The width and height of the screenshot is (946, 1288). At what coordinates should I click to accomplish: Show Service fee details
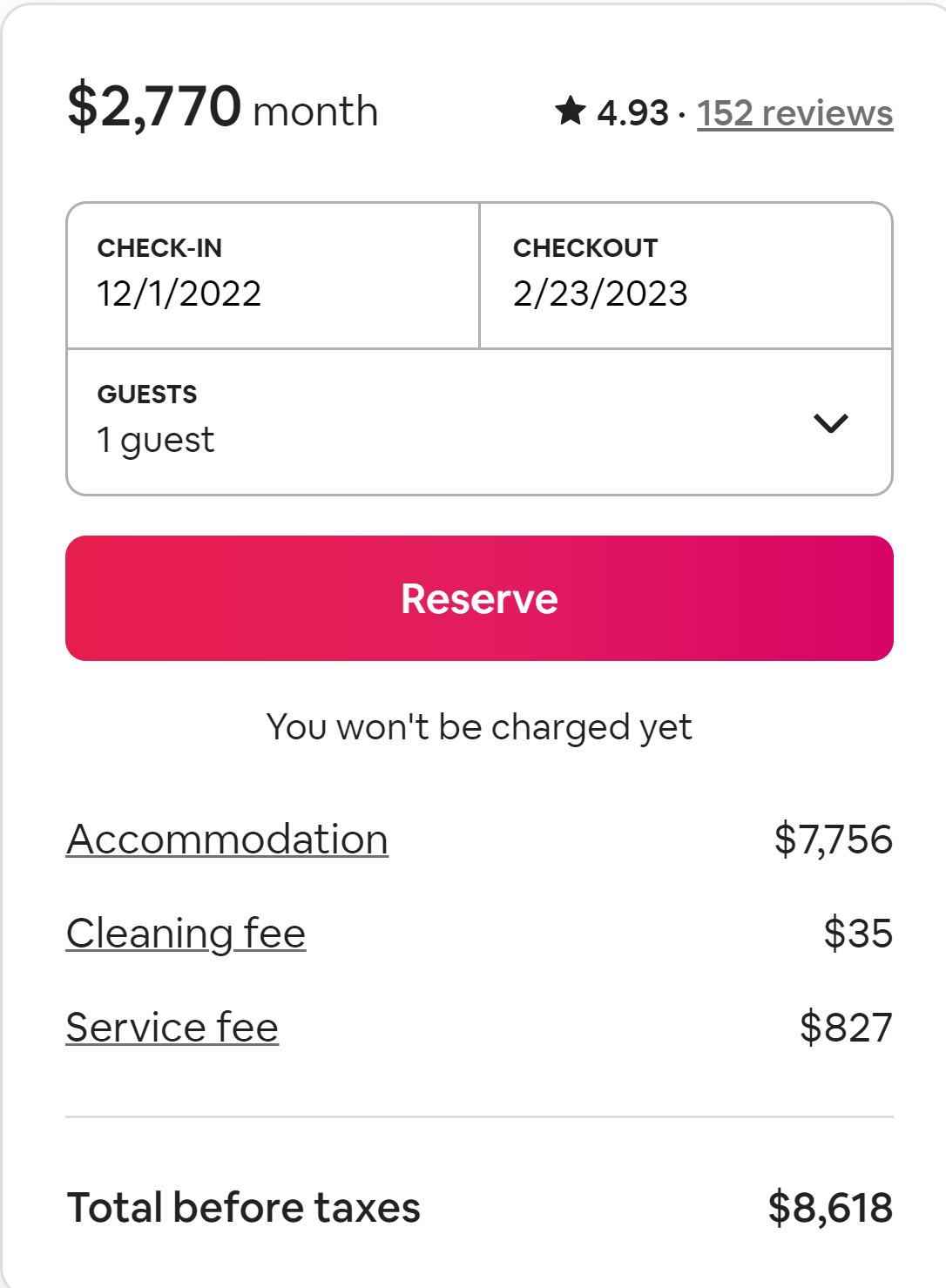click(x=172, y=1028)
